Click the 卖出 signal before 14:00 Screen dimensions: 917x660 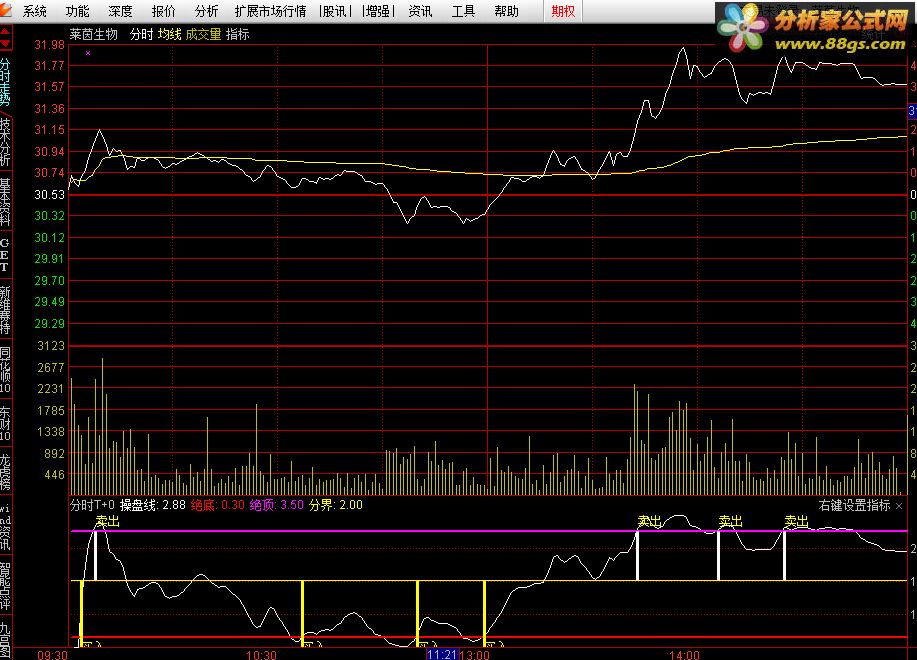(649, 521)
